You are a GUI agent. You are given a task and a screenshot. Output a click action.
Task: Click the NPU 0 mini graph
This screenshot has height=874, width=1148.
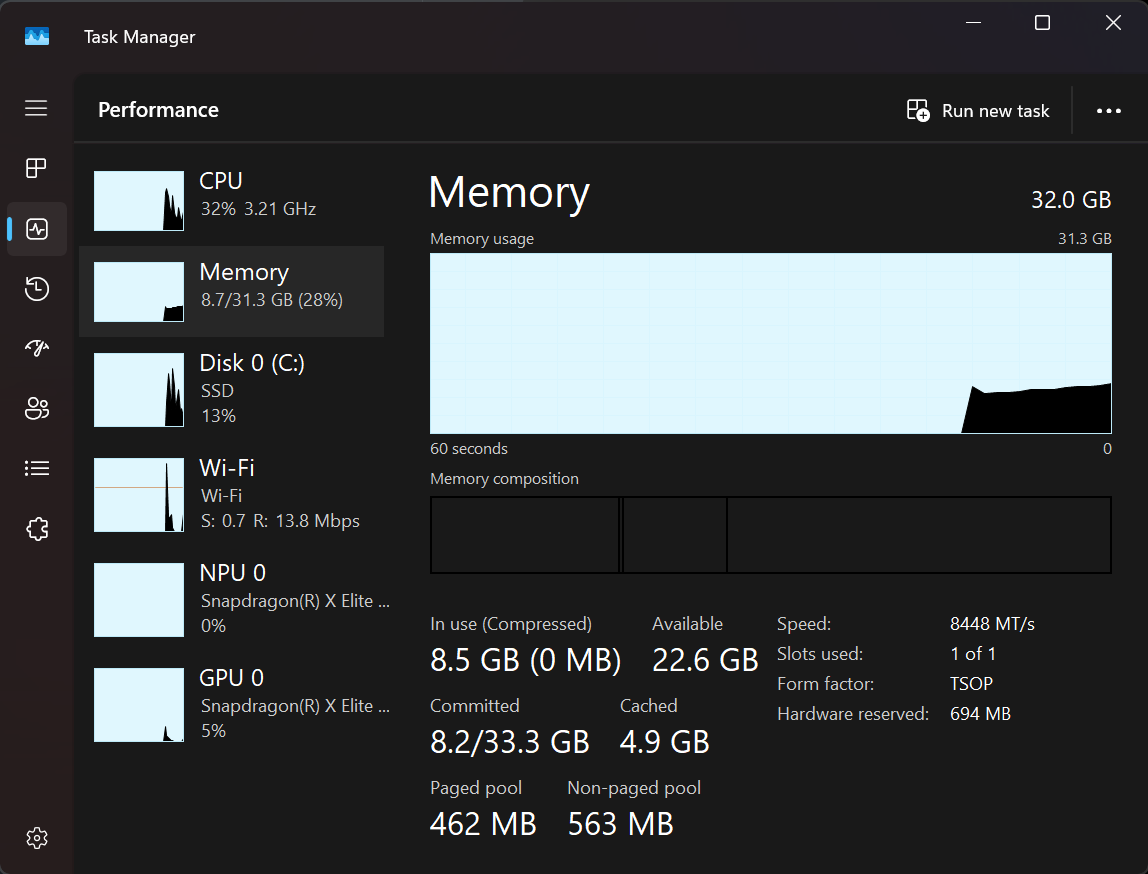[139, 600]
